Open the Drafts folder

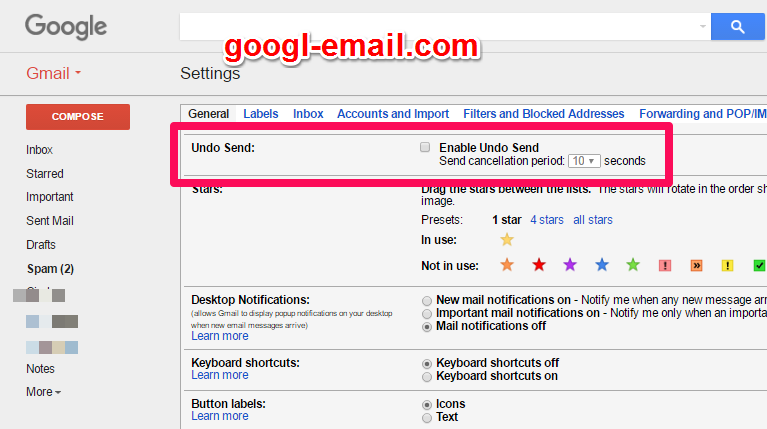41,245
